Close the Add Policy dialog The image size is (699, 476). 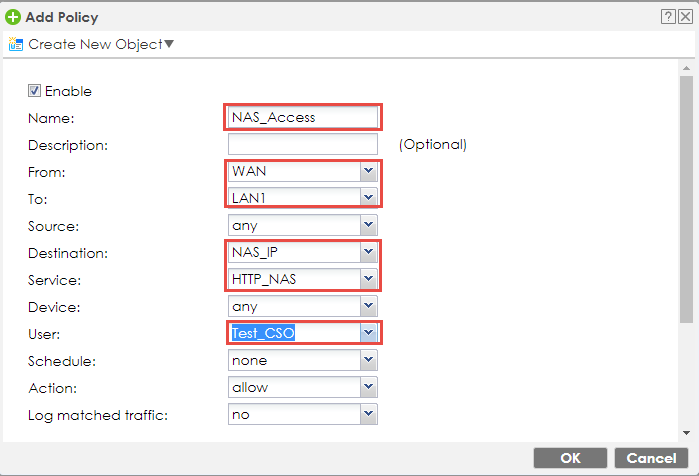[x=684, y=17]
